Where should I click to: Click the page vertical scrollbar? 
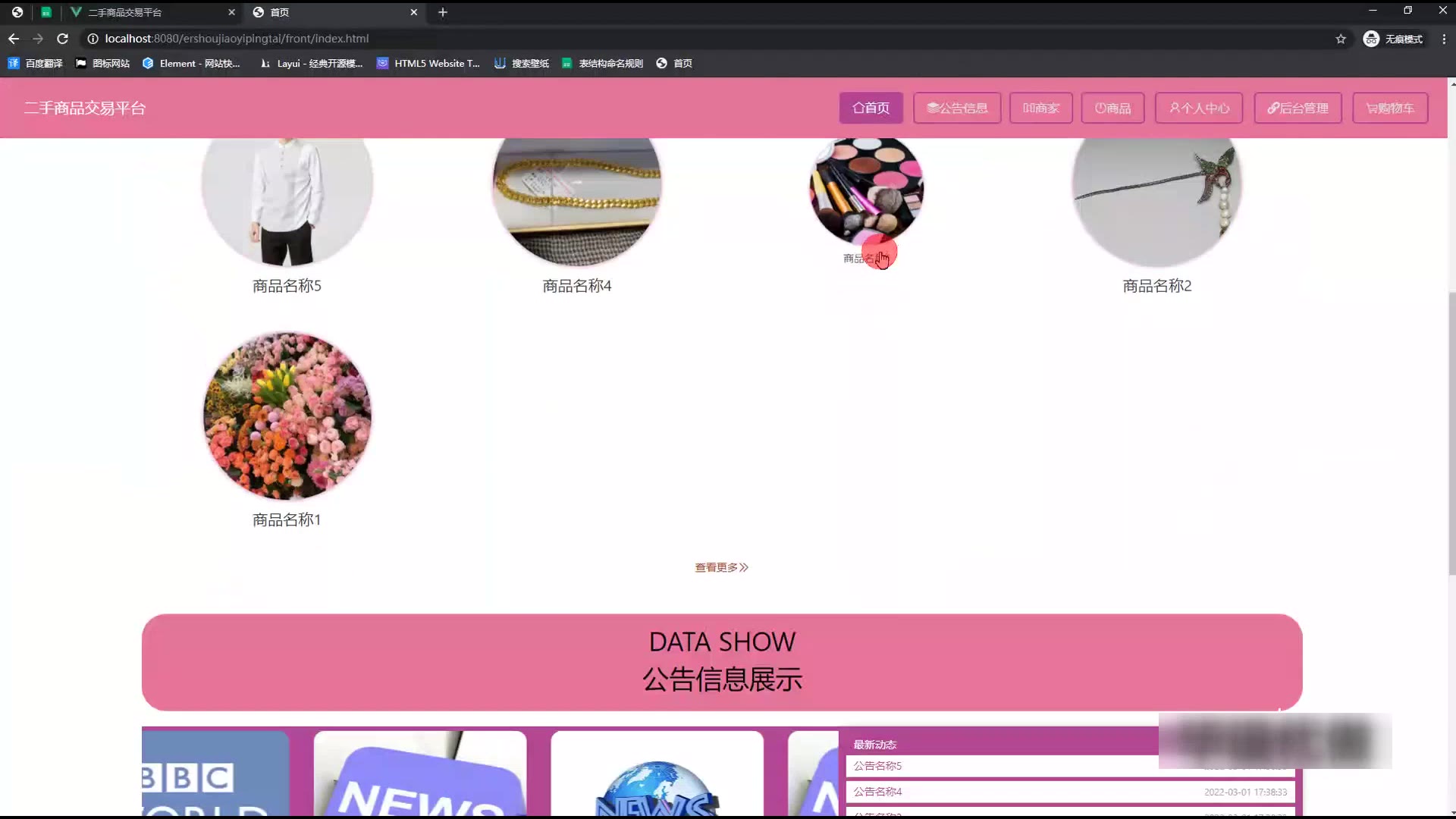pos(1451,434)
